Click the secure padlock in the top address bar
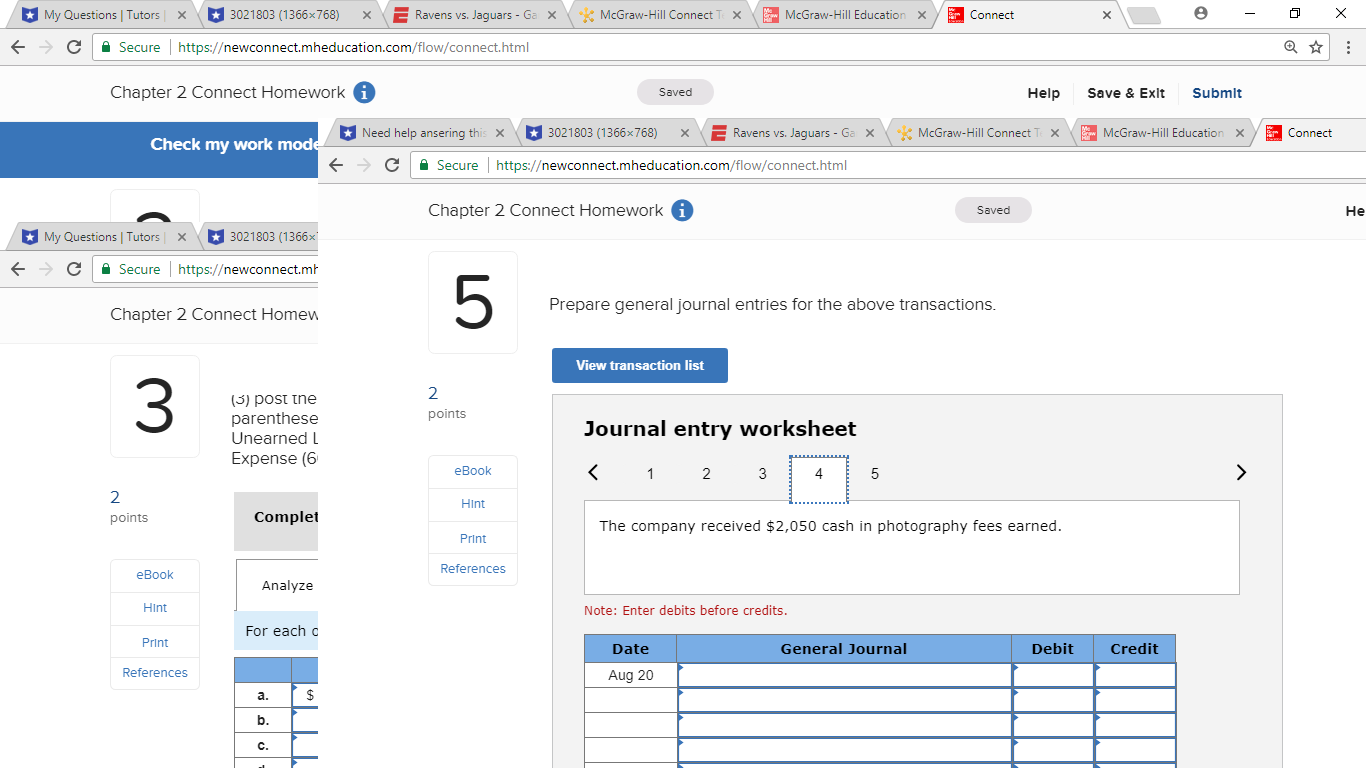Image resolution: width=1366 pixels, height=768 pixels. pos(106,47)
